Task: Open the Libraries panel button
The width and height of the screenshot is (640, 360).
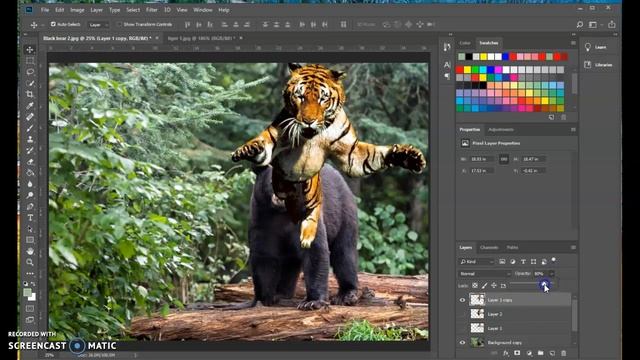Action: 599,64
